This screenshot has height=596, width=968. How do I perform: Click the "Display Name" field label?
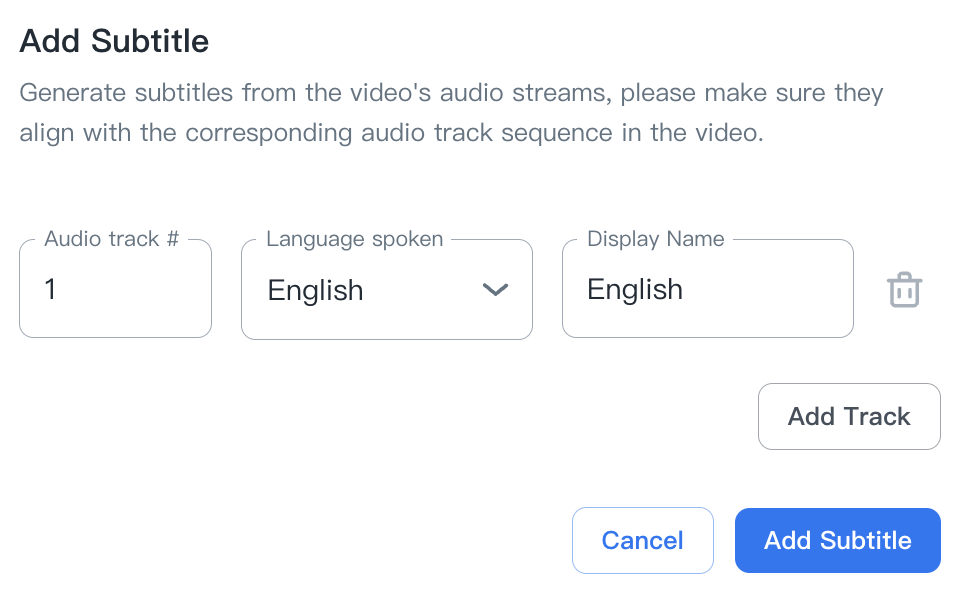tap(655, 239)
